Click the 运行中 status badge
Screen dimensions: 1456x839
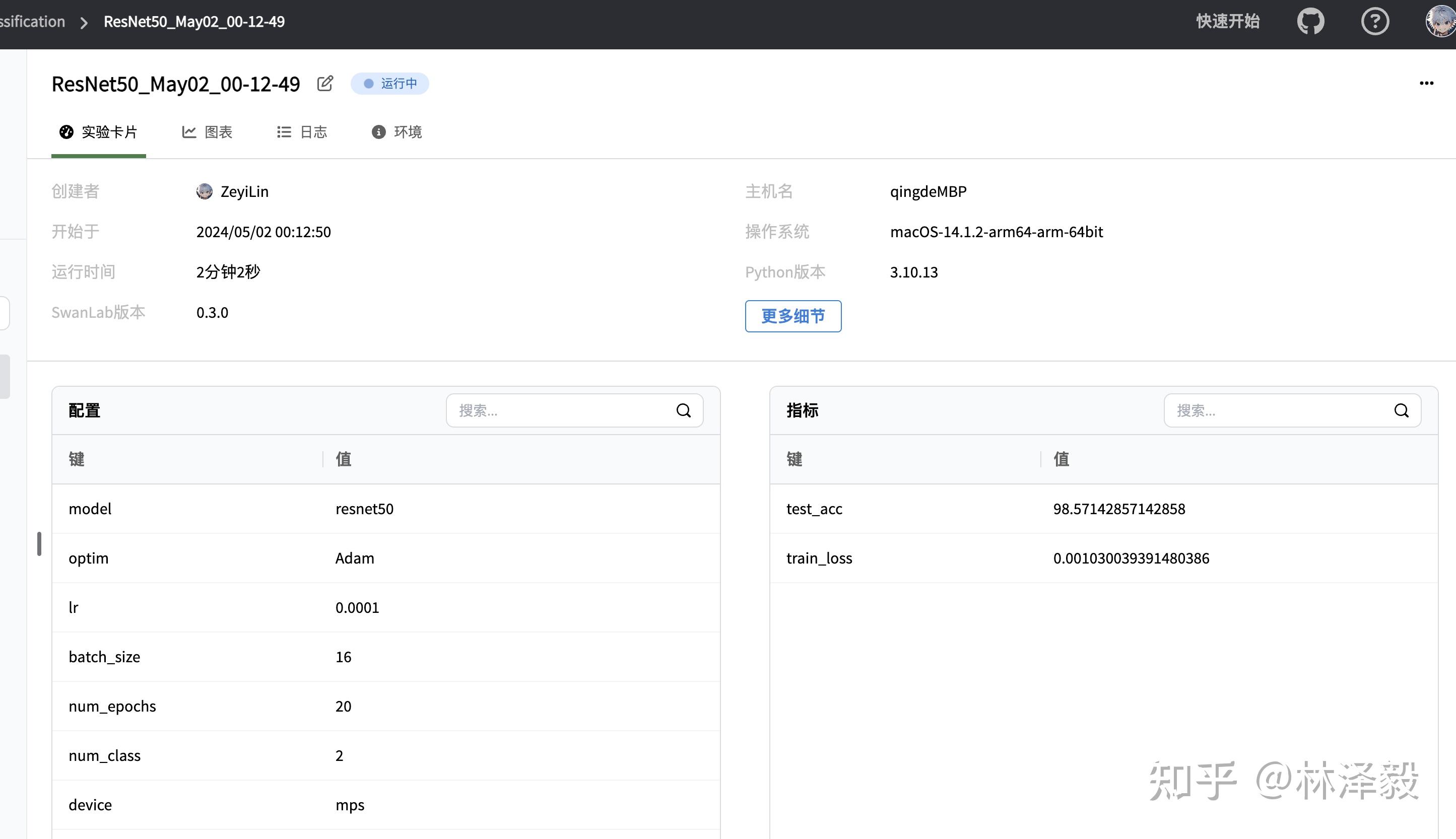point(389,84)
